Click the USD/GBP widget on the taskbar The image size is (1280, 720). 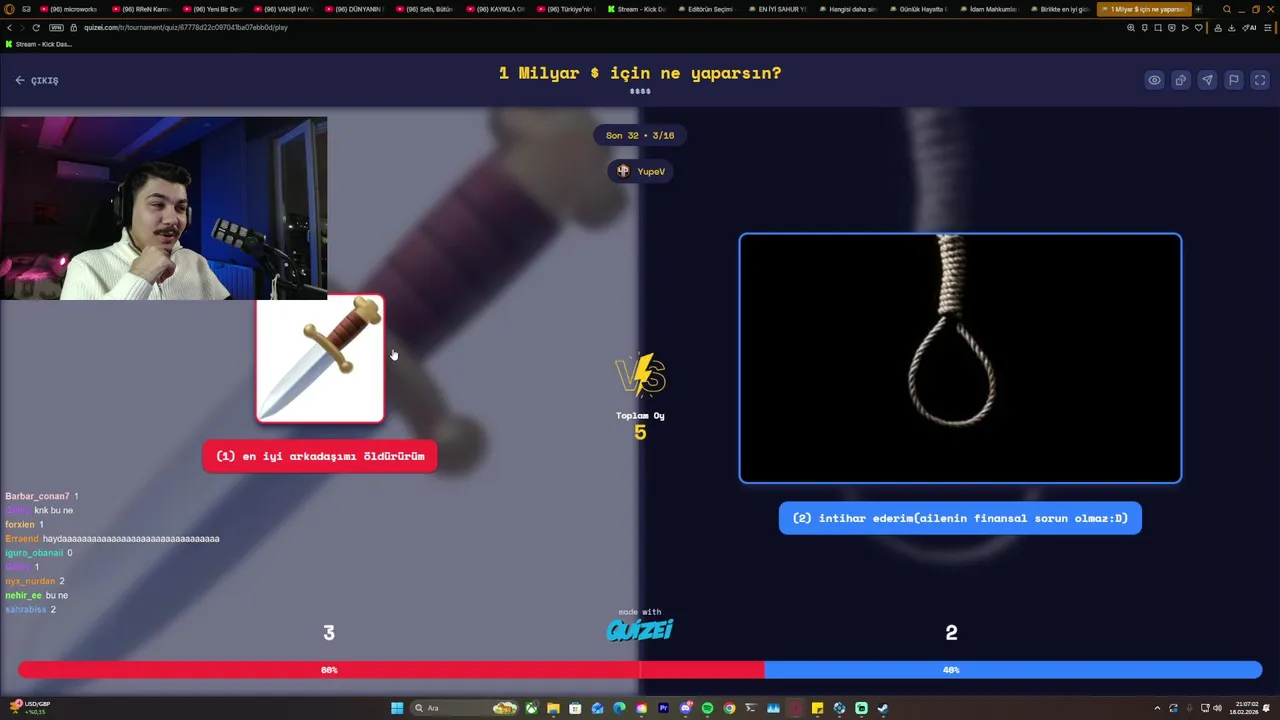click(30, 707)
